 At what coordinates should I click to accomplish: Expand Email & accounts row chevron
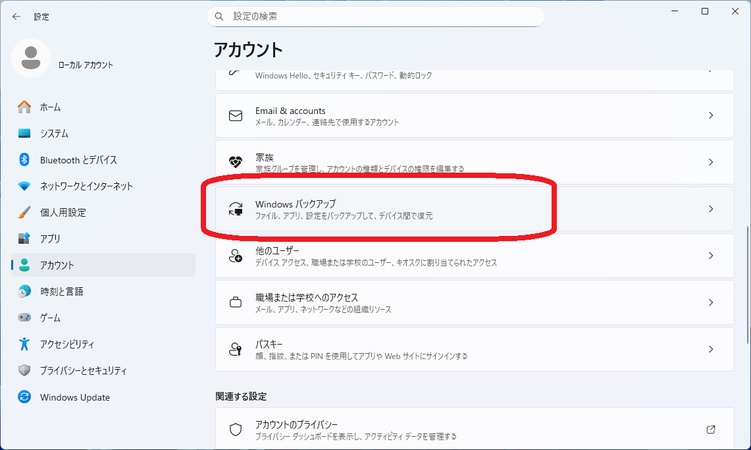711,115
